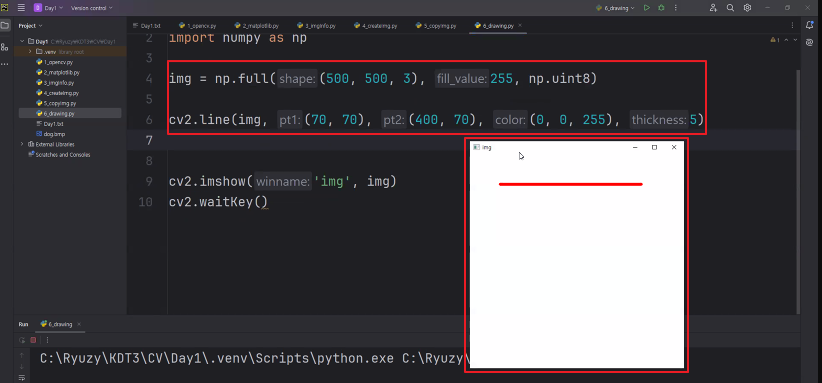Click the red line in img window

tap(571, 184)
